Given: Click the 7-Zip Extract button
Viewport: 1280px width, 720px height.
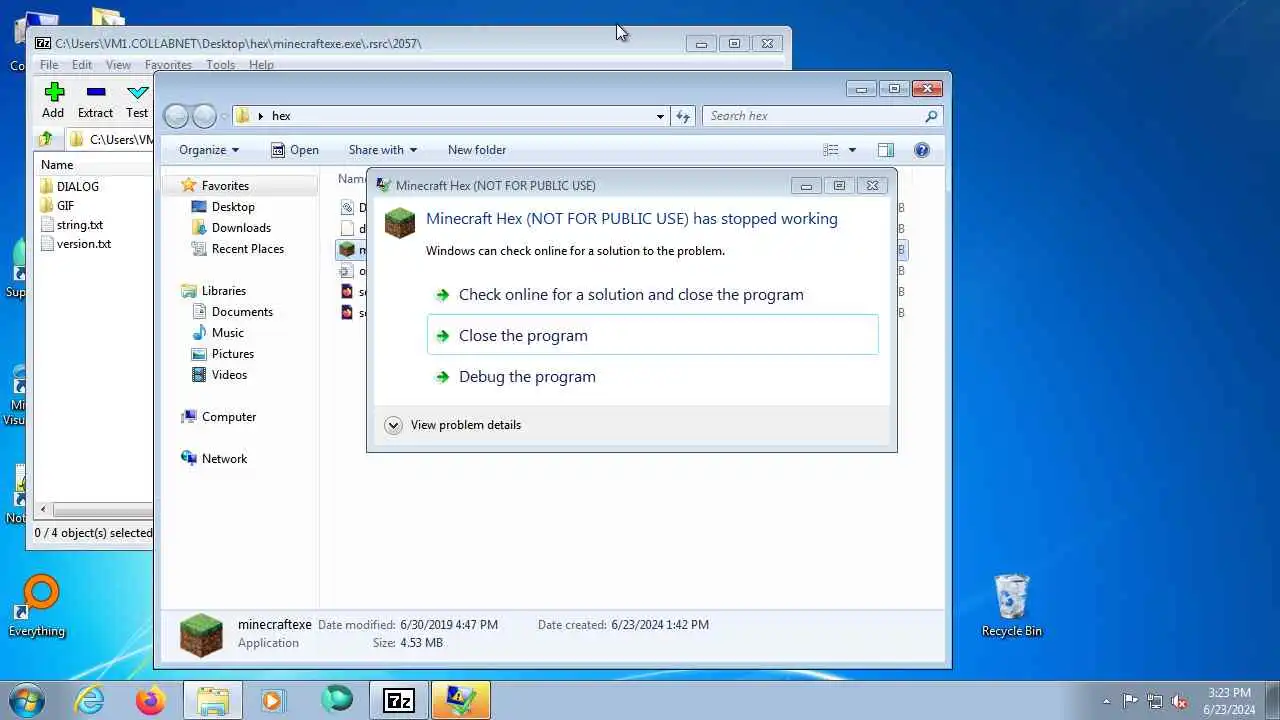Looking at the screenshot, I should (95, 100).
